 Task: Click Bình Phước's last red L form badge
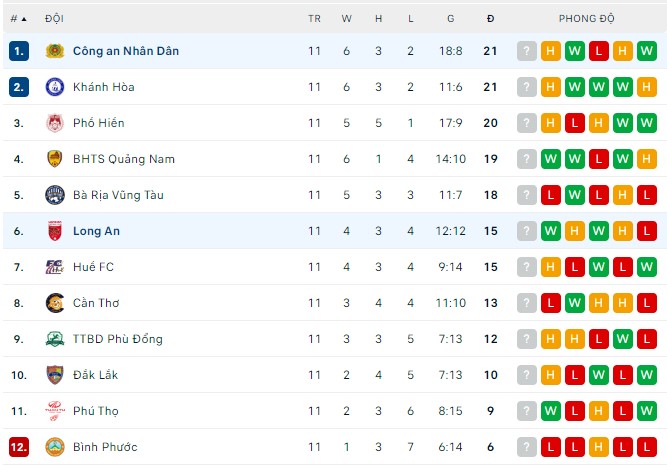coord(646,447)
